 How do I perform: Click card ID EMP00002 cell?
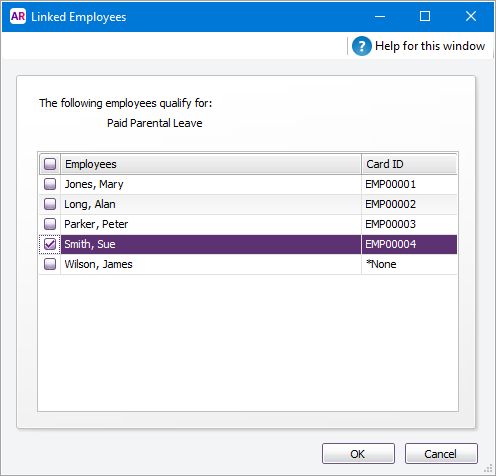pyautogui.click(x=409, y=204)
